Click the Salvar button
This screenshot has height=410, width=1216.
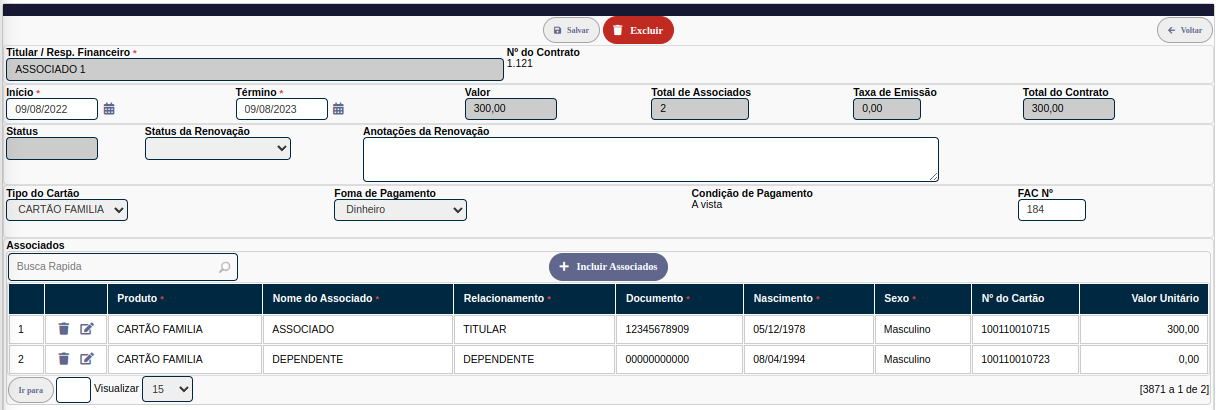[571, 30]
